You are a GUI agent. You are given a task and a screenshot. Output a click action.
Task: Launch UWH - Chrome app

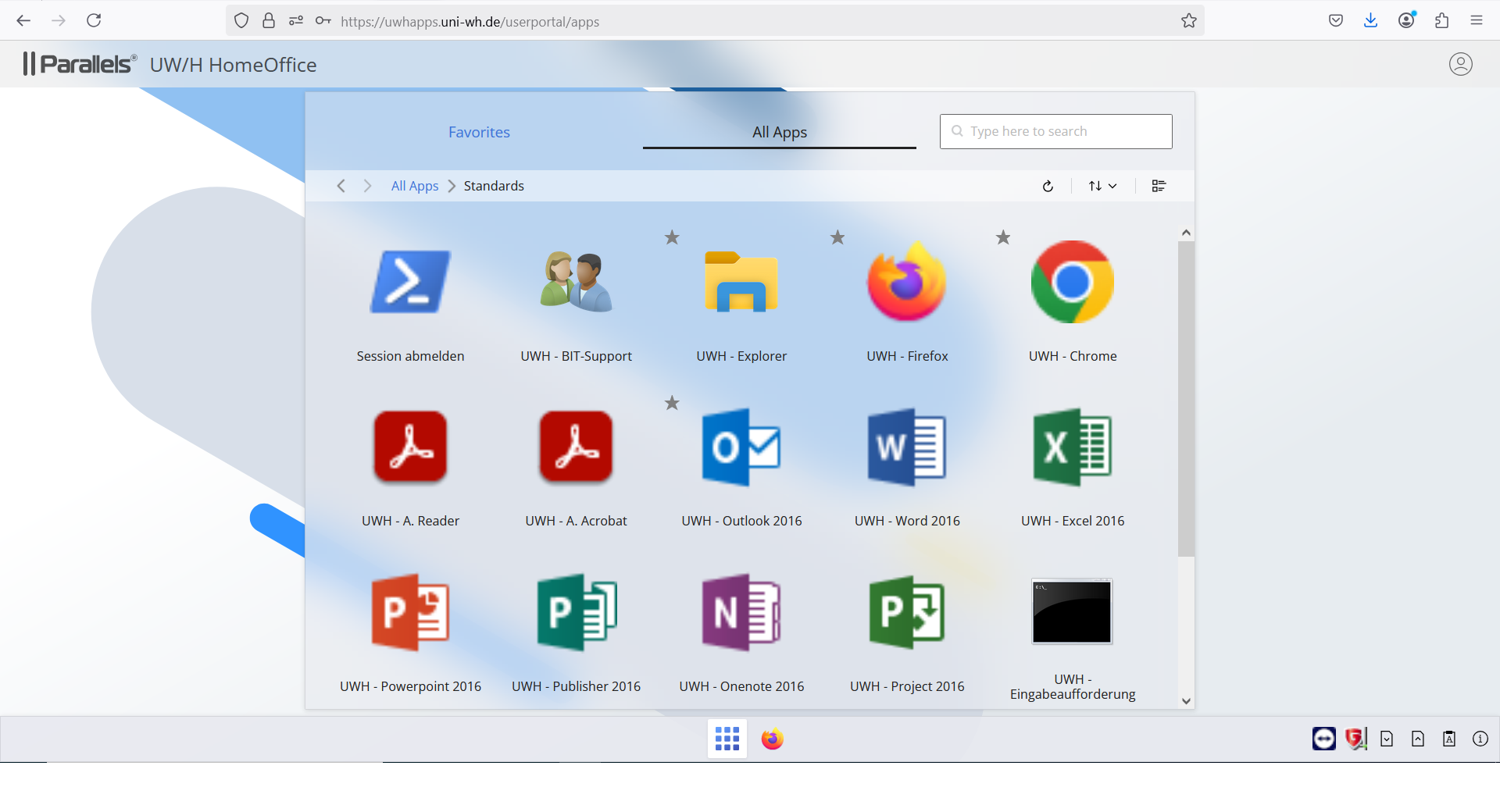coord(1073,282)
